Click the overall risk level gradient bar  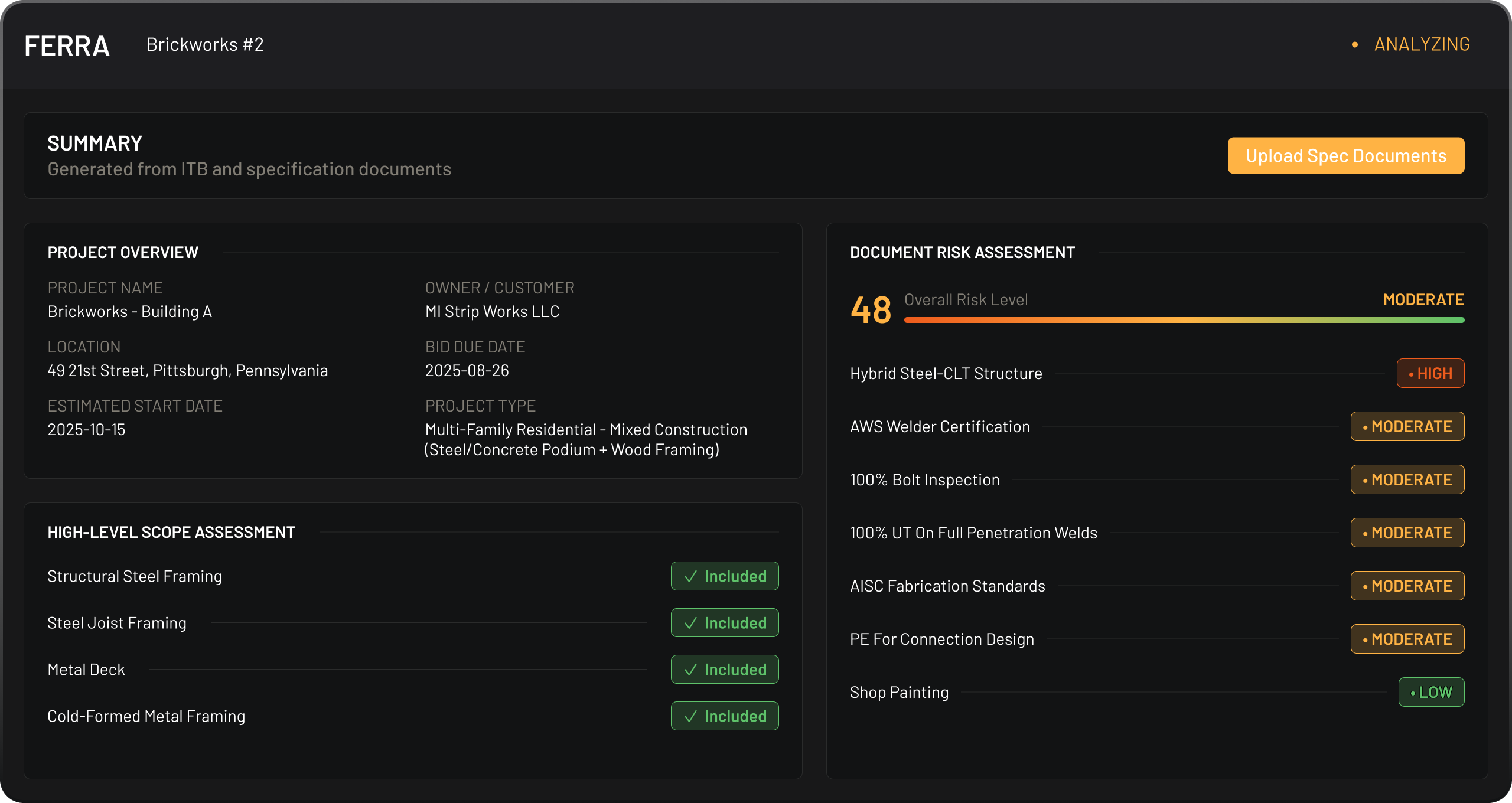click(1184, 320)
